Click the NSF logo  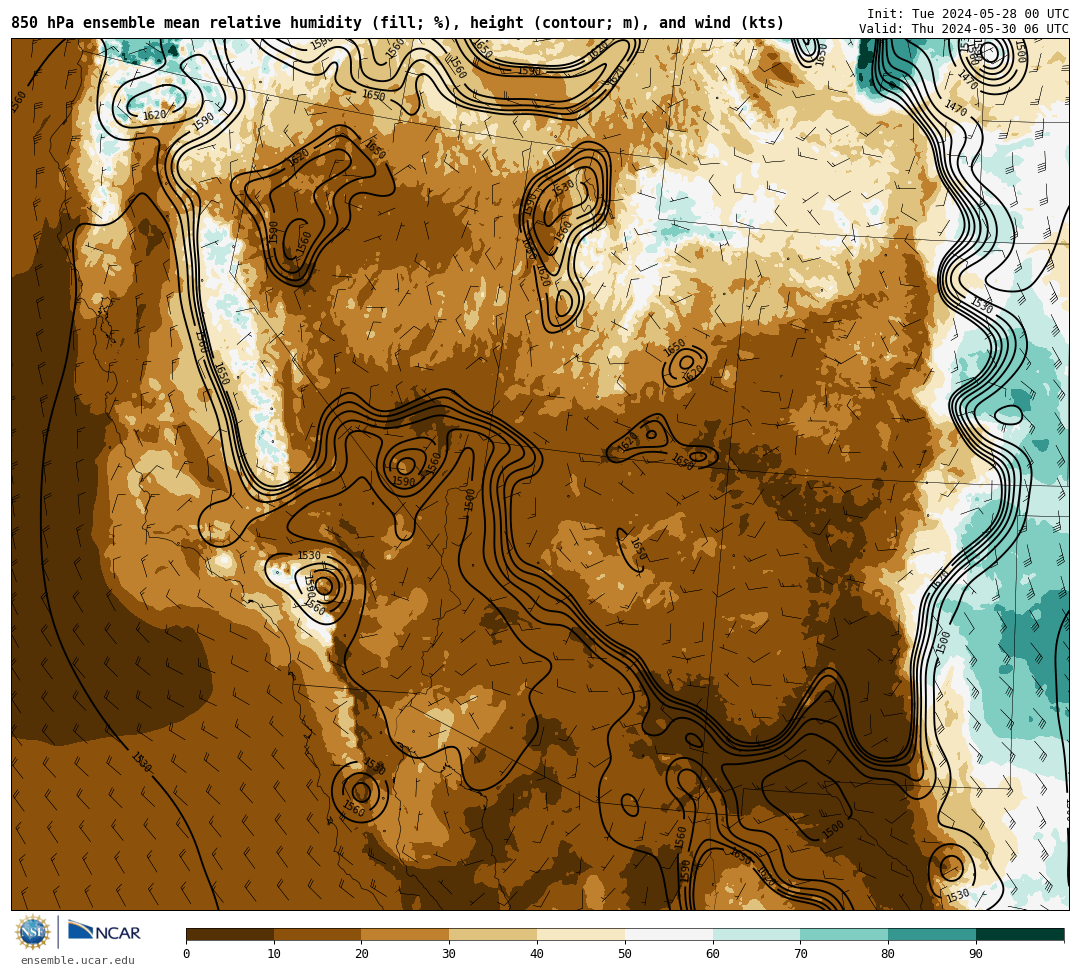33,932
